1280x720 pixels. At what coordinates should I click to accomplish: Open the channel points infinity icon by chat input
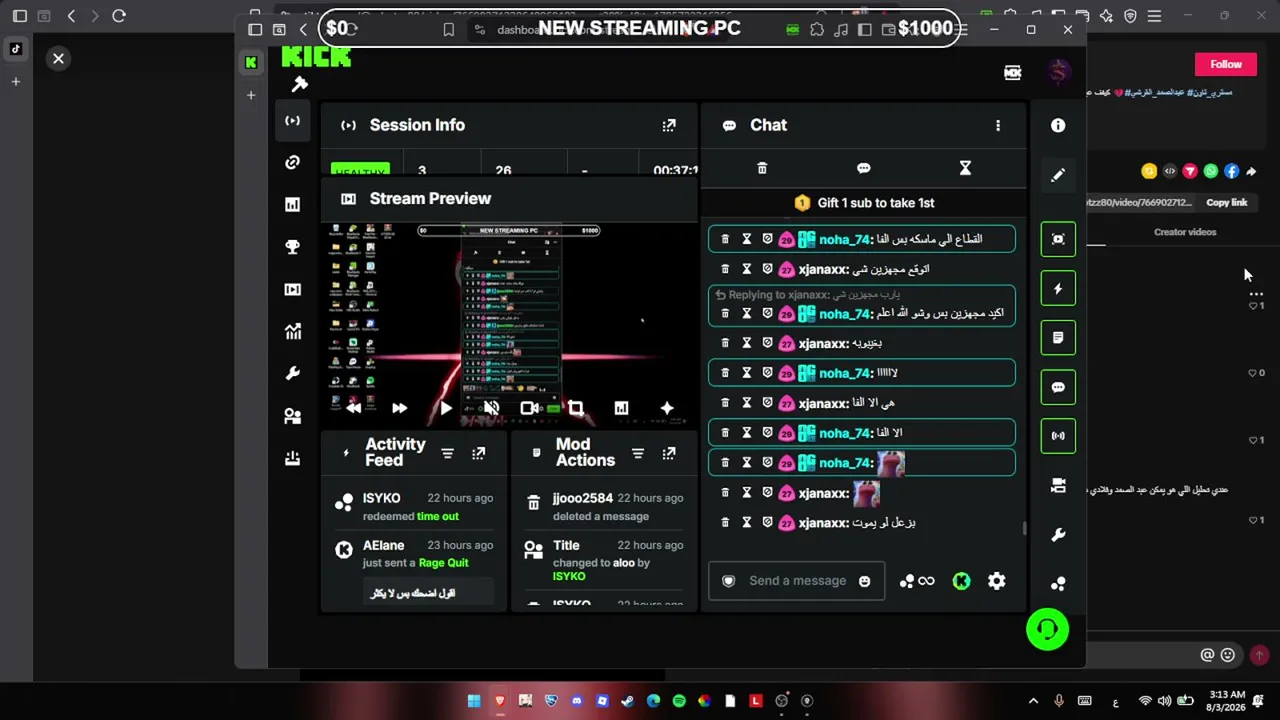tap(917, 581)
